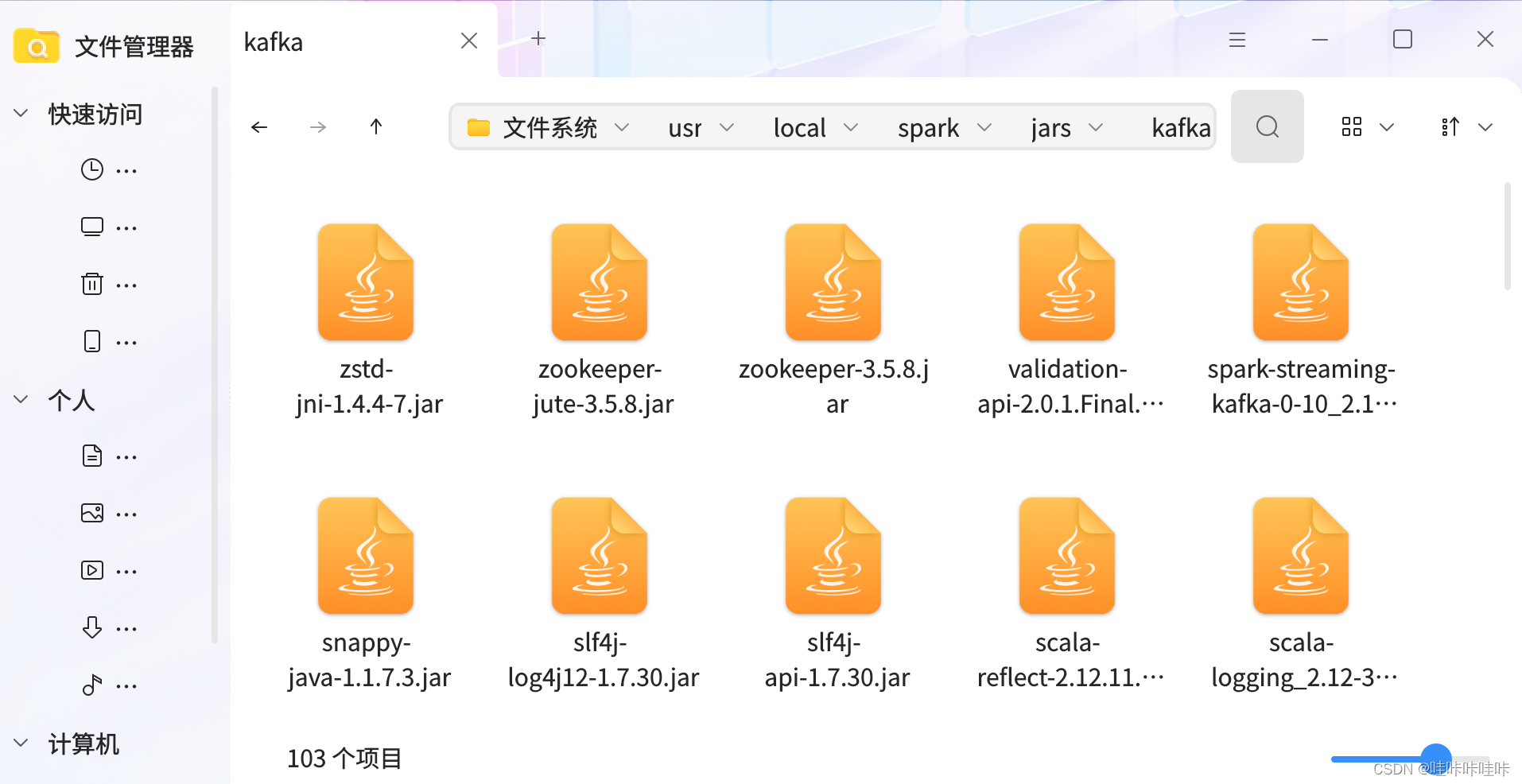The height and width of the screenshot is (784, 1522).
Task: Click the search magnifier button
Action: pyautogui.click(x=1268, y=126)
